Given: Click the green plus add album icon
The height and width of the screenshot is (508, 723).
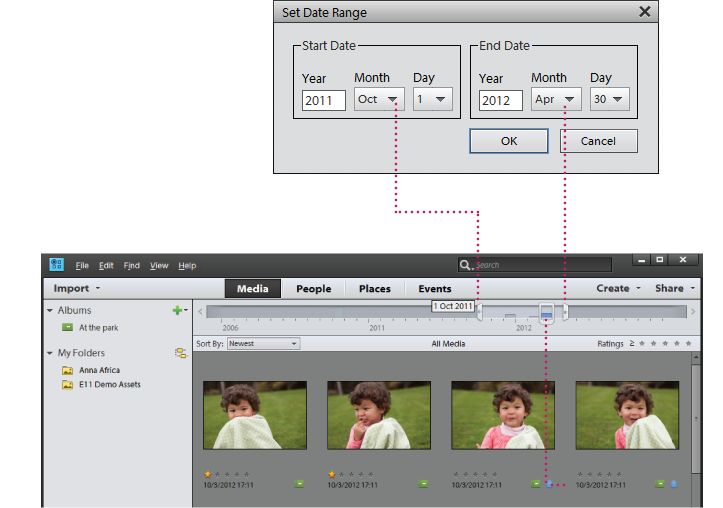Looking at the screenshot, I should (177, 310).
